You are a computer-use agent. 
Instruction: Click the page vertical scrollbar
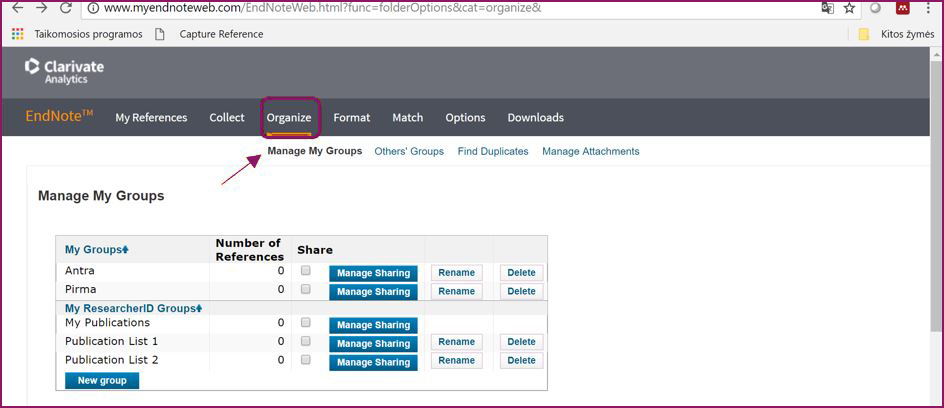coord(935,200)
